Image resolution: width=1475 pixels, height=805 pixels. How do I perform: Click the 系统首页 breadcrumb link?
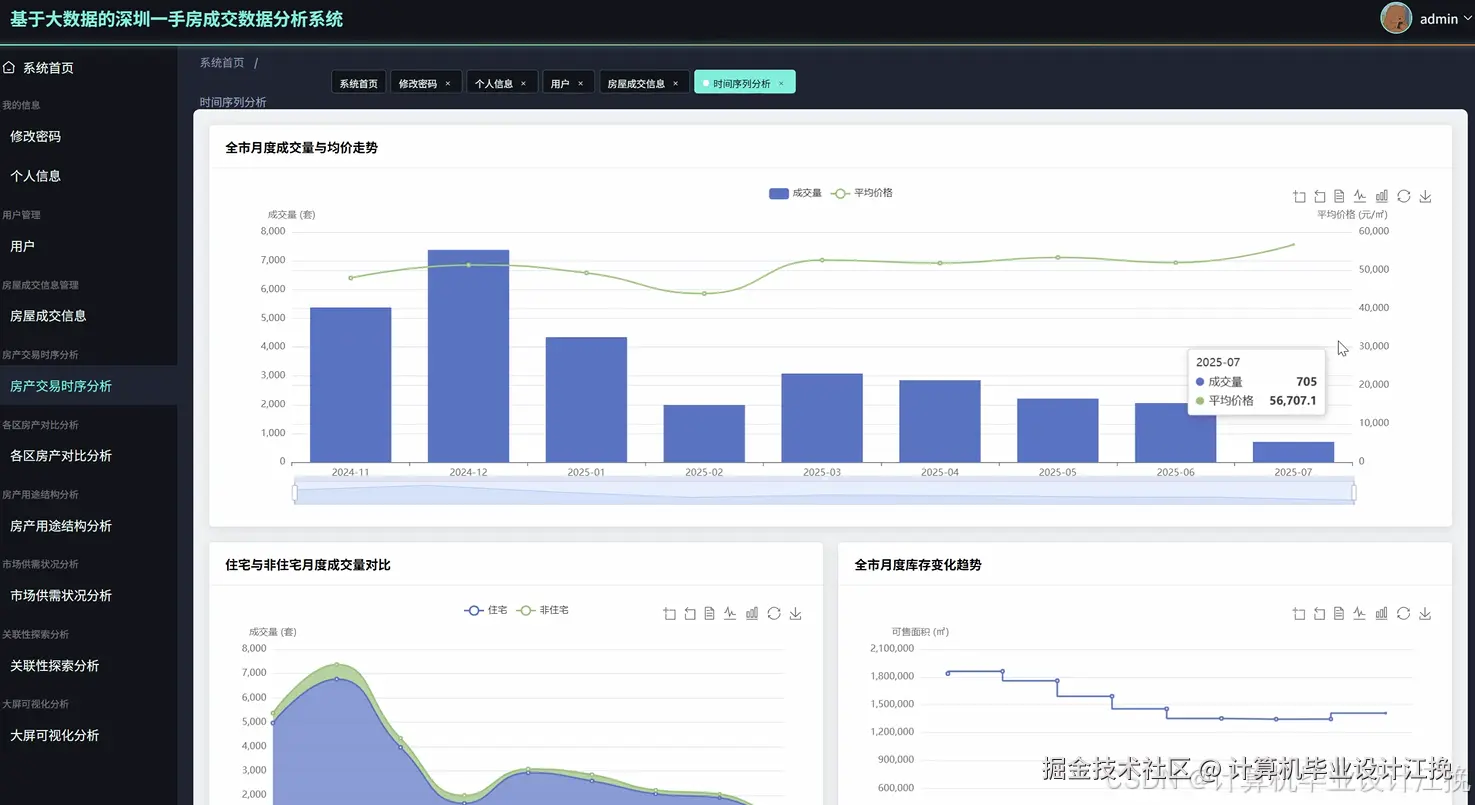pos(222,62)
